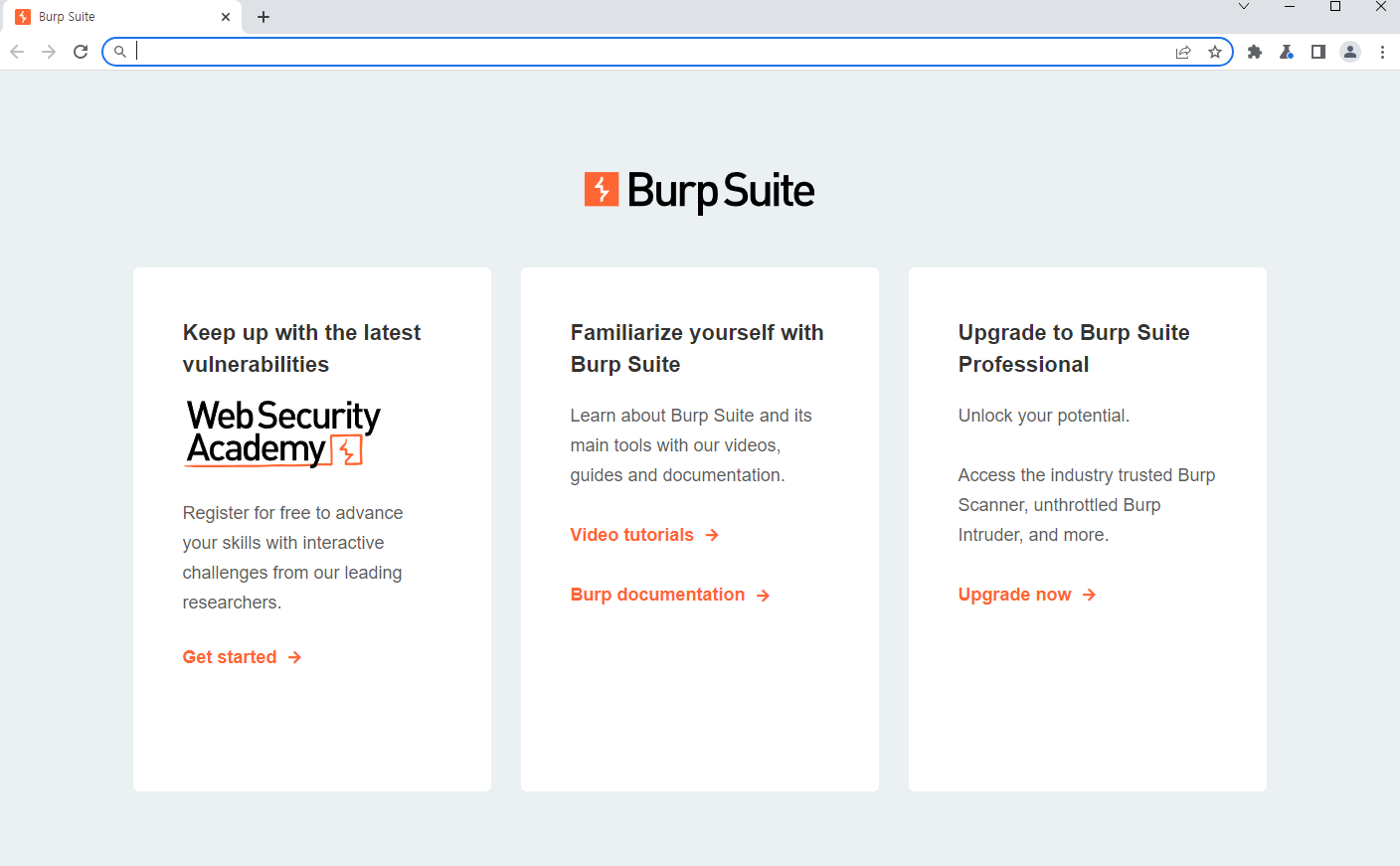Open the Chrome Labs flask icon
The width and height of the screenshot is (1400, 866).
(1287, 52)
